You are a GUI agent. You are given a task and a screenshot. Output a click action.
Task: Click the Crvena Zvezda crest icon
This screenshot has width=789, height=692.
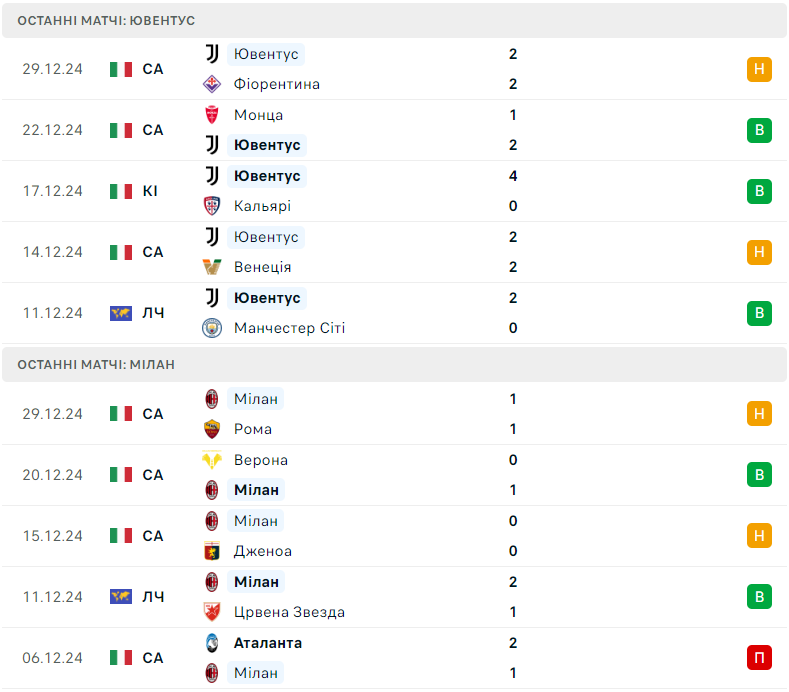(x=212, y=612)
